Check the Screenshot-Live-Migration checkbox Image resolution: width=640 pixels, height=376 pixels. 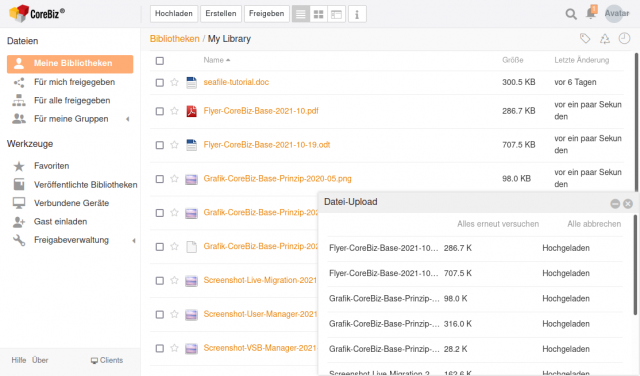click(x=160, y=281)
